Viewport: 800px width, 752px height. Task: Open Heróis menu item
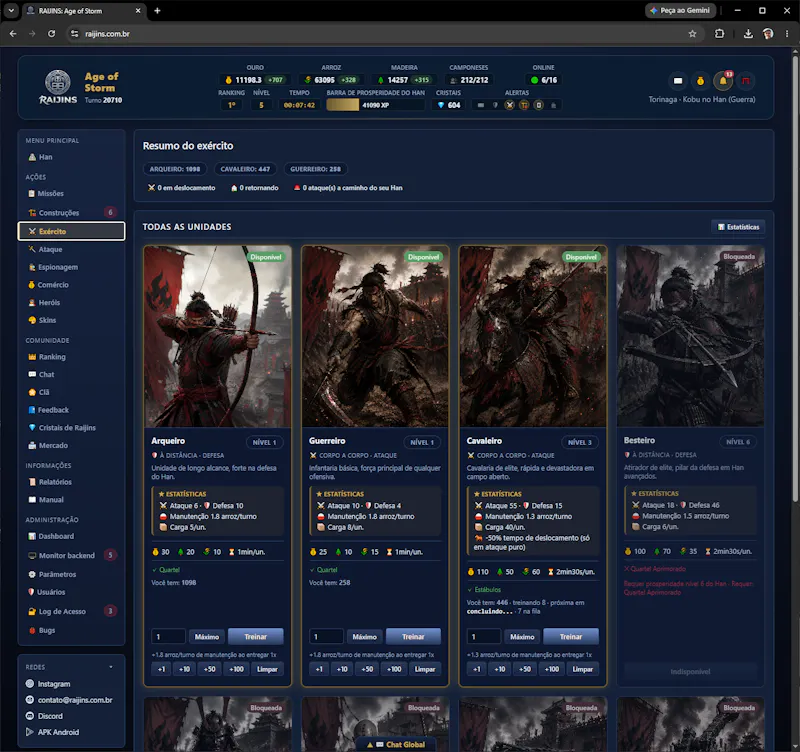pyautogui.click(x=71, y=303)
